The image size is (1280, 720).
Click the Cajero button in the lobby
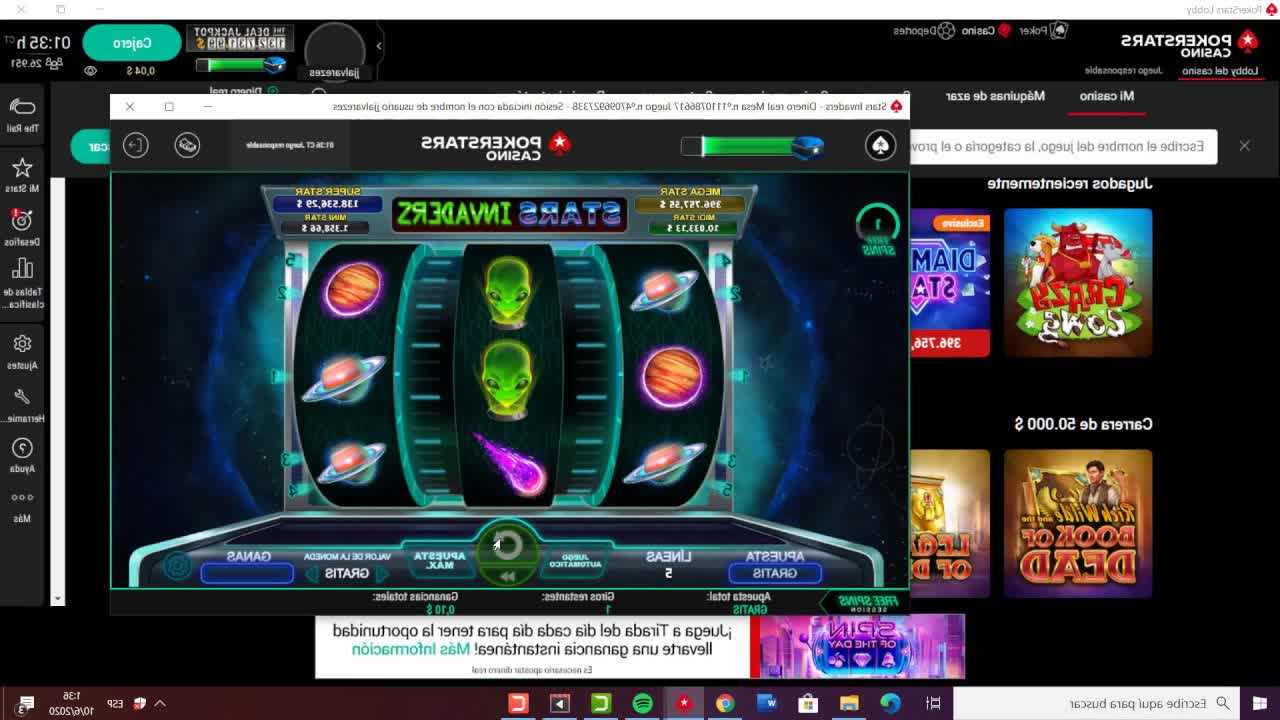(132, 43)
